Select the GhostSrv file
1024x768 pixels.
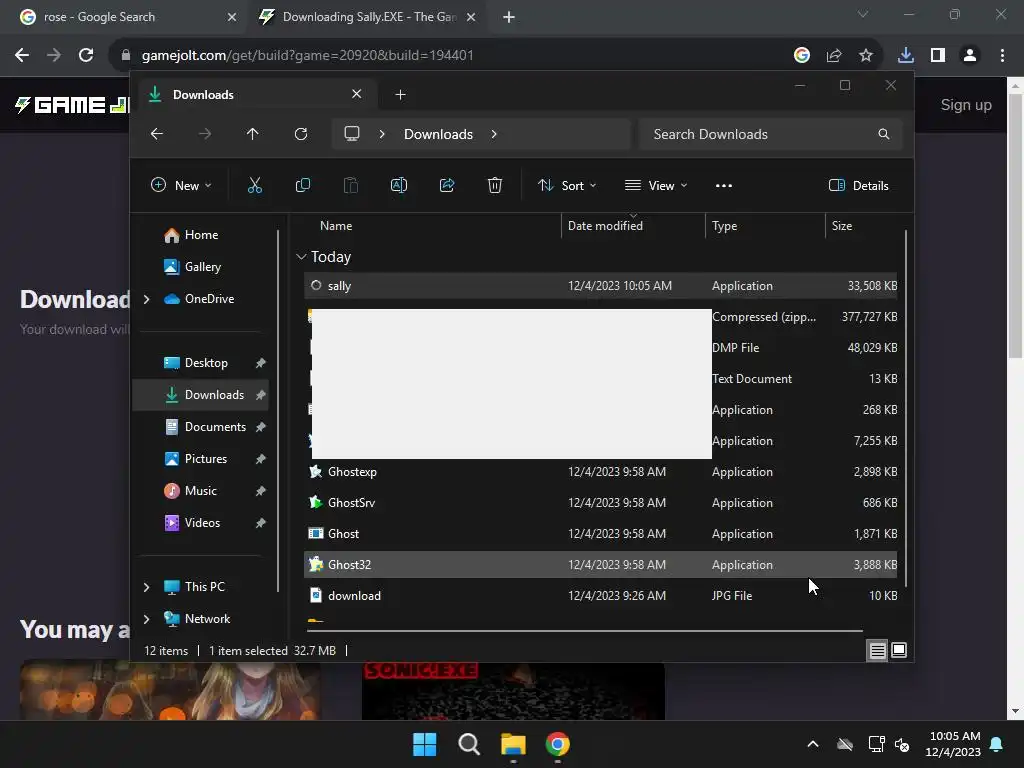(601, 503)
